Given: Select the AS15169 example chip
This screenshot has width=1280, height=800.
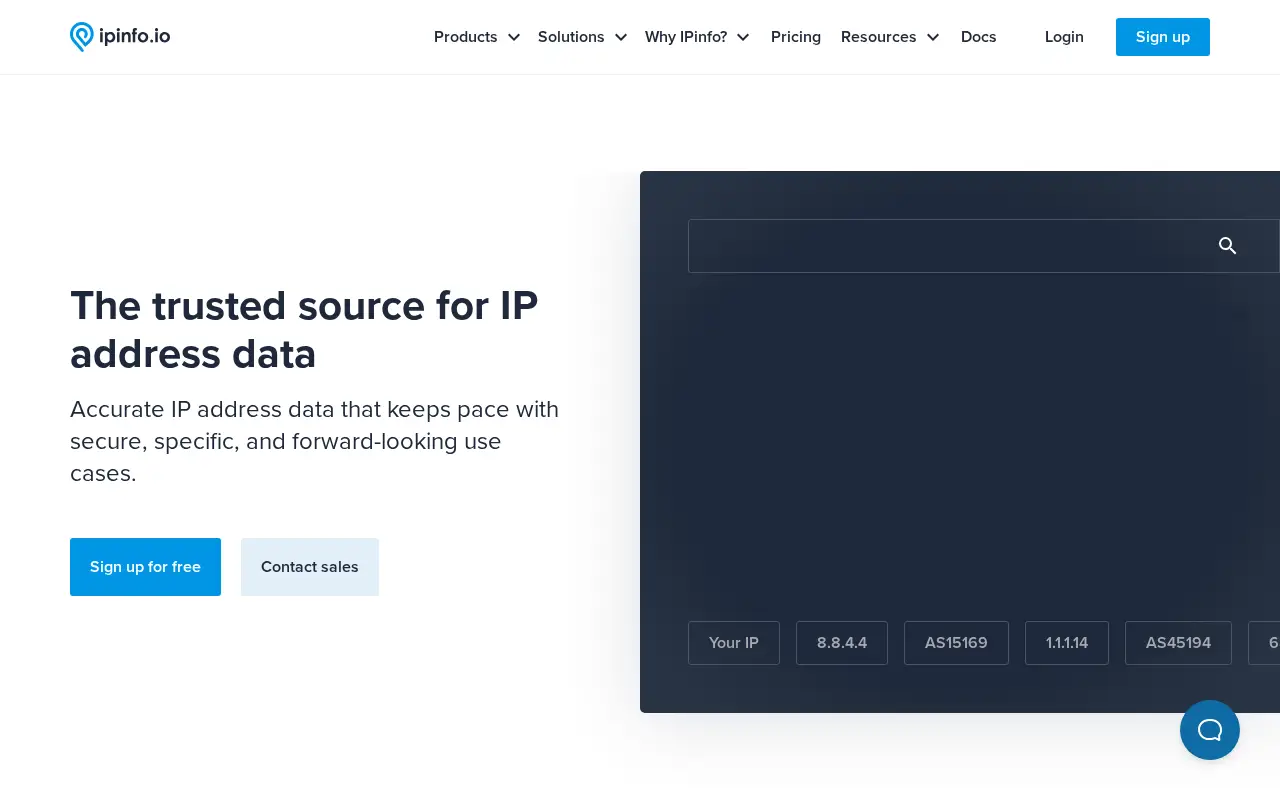Looking at the screenshot, I should 956,643.
